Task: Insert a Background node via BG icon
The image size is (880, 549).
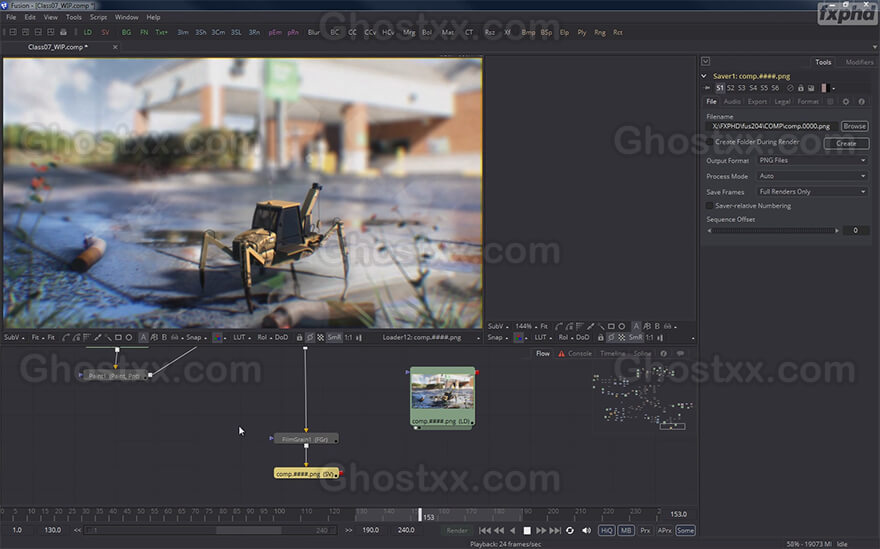Action: pos(126,33)
